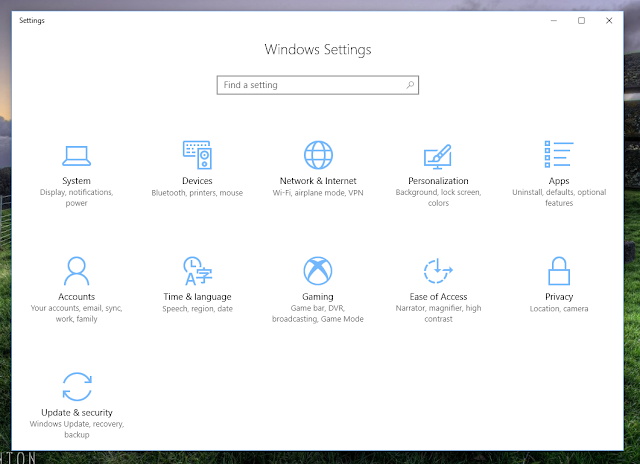Click the Ease of Access label text
Screen dimensions: 640x464
click(438, 297)
